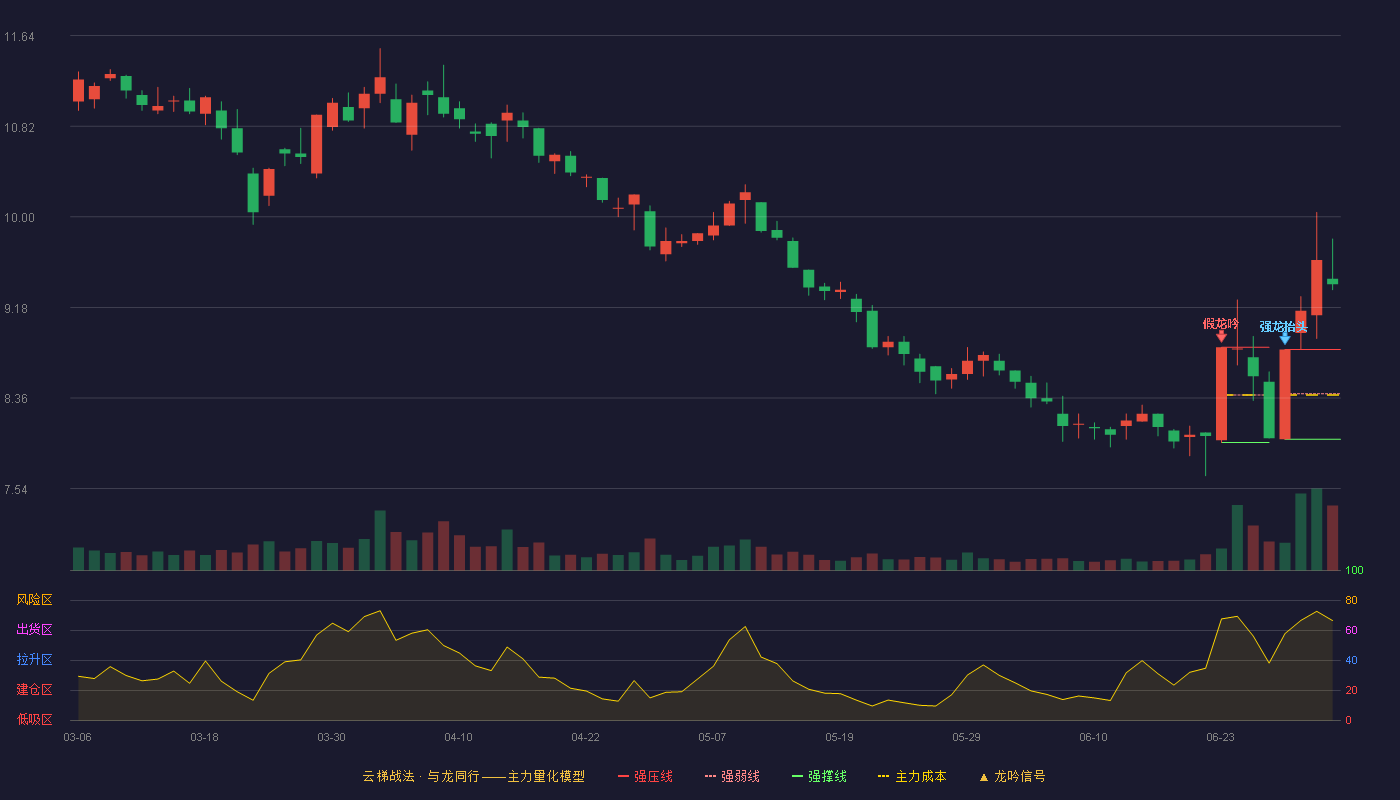Screen dimensions: 1400x800
Task: Toggle the 龙吟信号 legend item
Action: pos(1012,776)
